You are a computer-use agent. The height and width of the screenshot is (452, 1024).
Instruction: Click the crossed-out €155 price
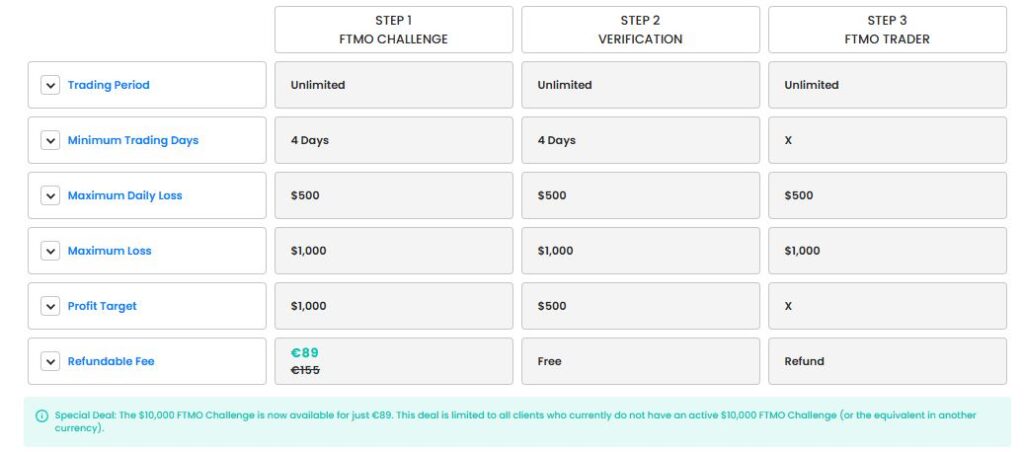[x=305, y=370]
